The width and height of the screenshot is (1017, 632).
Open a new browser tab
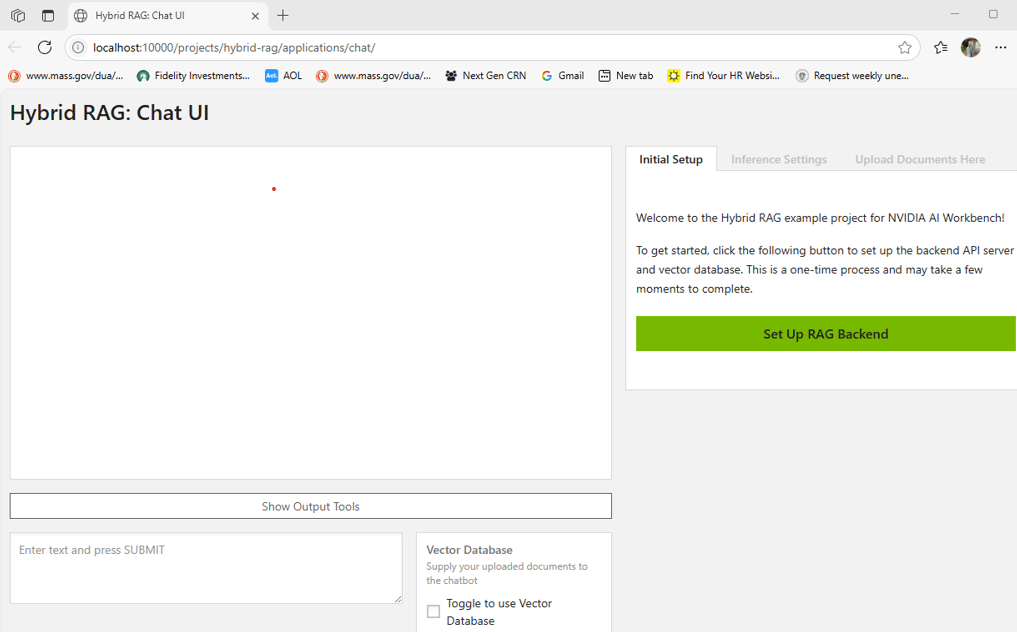283,16
